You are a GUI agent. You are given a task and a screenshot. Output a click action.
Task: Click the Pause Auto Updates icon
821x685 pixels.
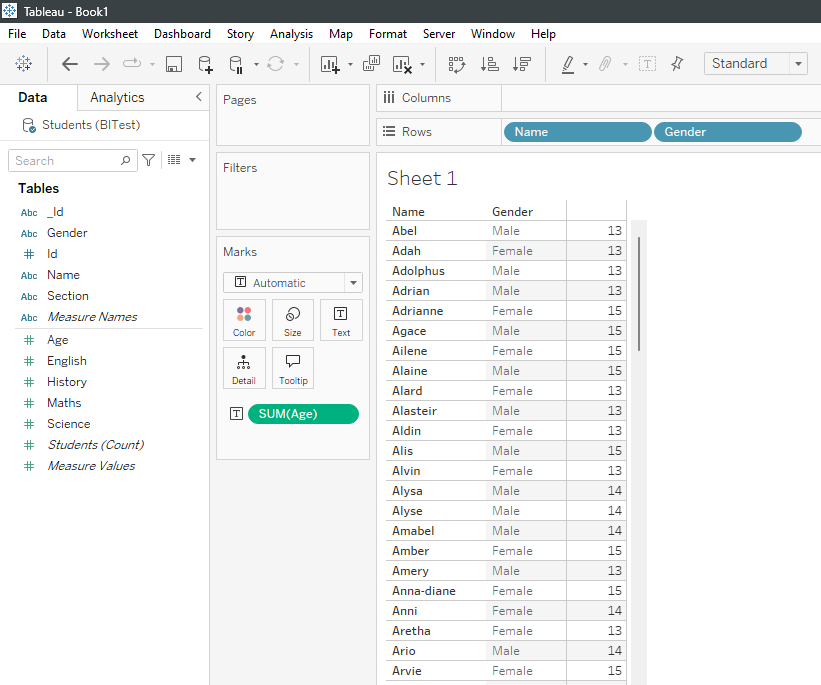tap(236, 64)
